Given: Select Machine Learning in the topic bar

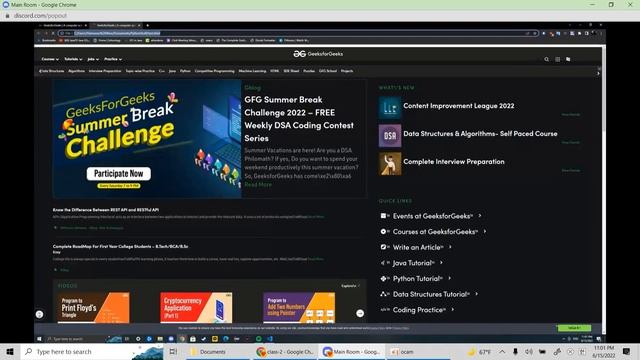Looking at the screenshot, I should [252, 71].
